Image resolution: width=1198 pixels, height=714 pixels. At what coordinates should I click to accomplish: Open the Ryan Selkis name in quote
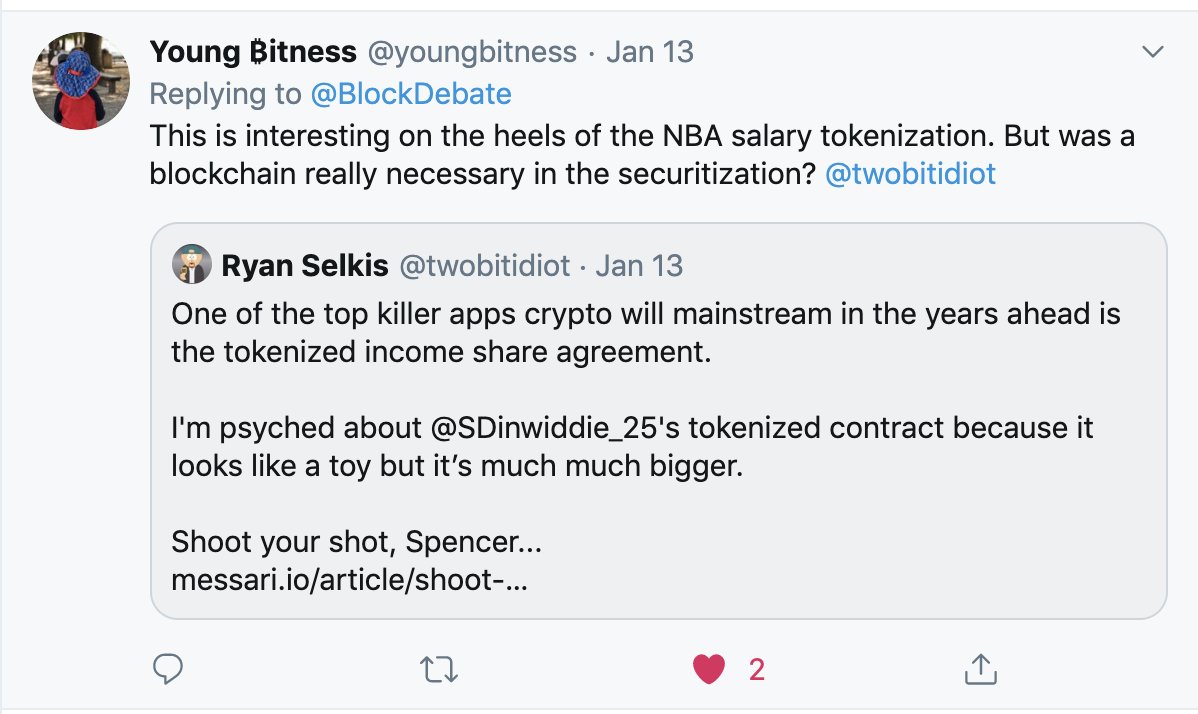(x=304, y=266)
